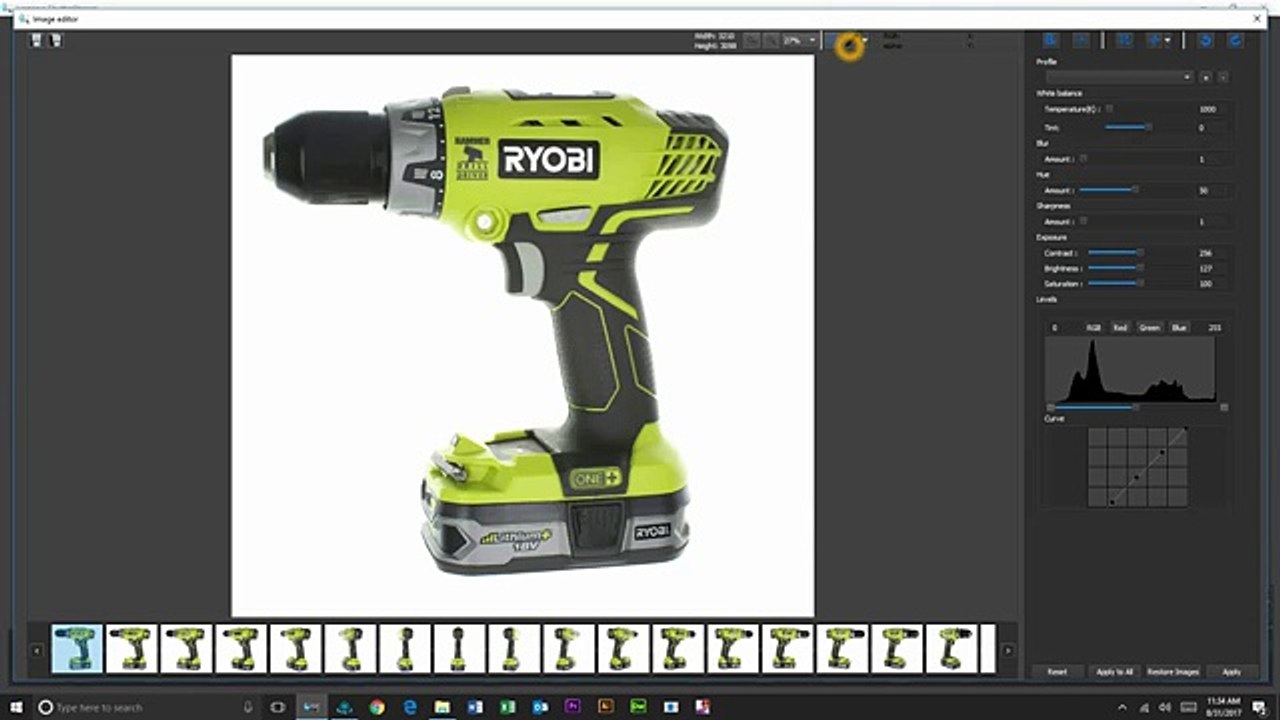Image resolution: width=1280 pixels, height=720 pixels.
Task: Click the plus button beside Profile dropdown
Action: click(x=1206, y=77)
